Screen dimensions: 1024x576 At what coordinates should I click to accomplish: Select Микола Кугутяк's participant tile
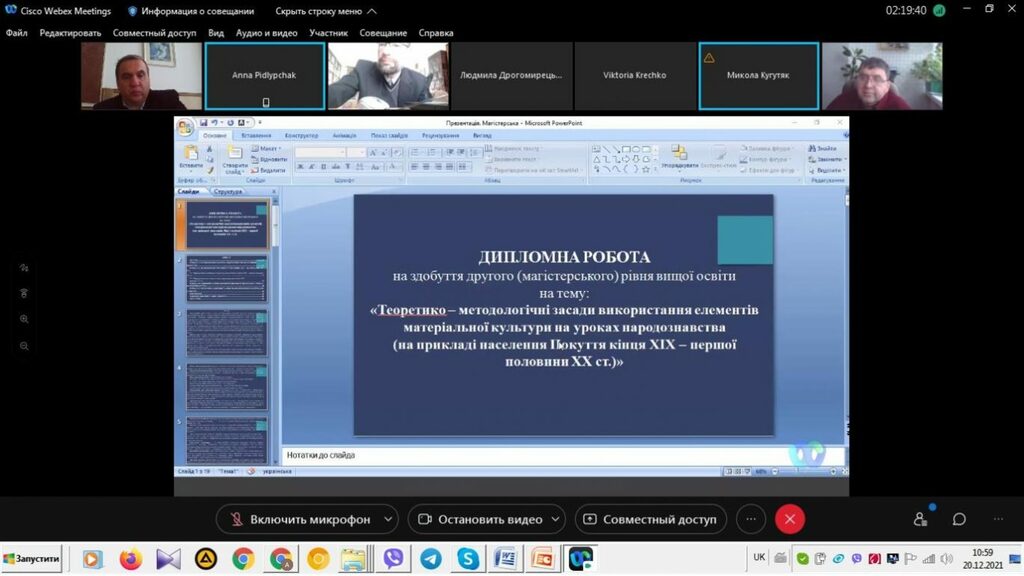point(758,75)
